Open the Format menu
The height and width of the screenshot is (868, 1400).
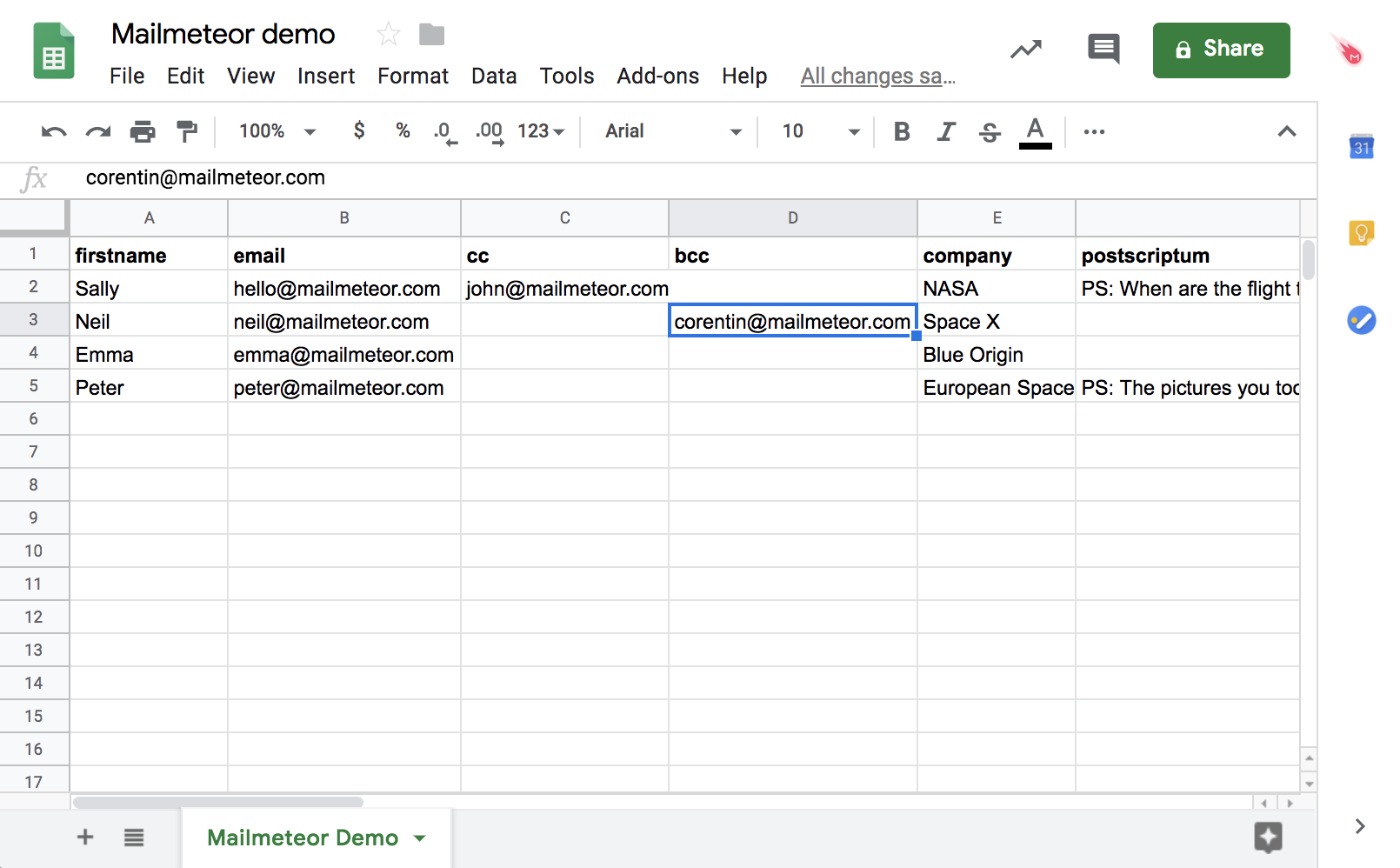point(413,77)
